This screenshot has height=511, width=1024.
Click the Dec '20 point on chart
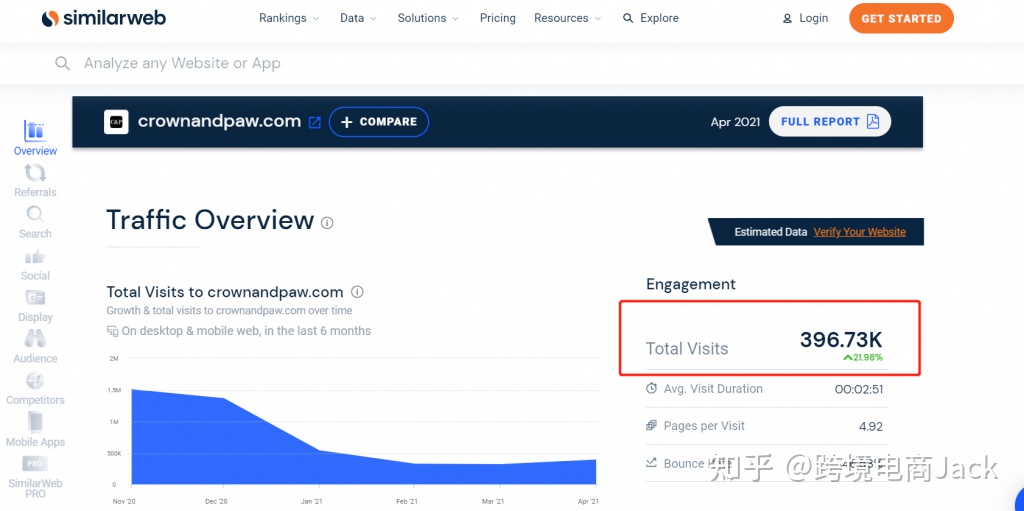[224, 398]
